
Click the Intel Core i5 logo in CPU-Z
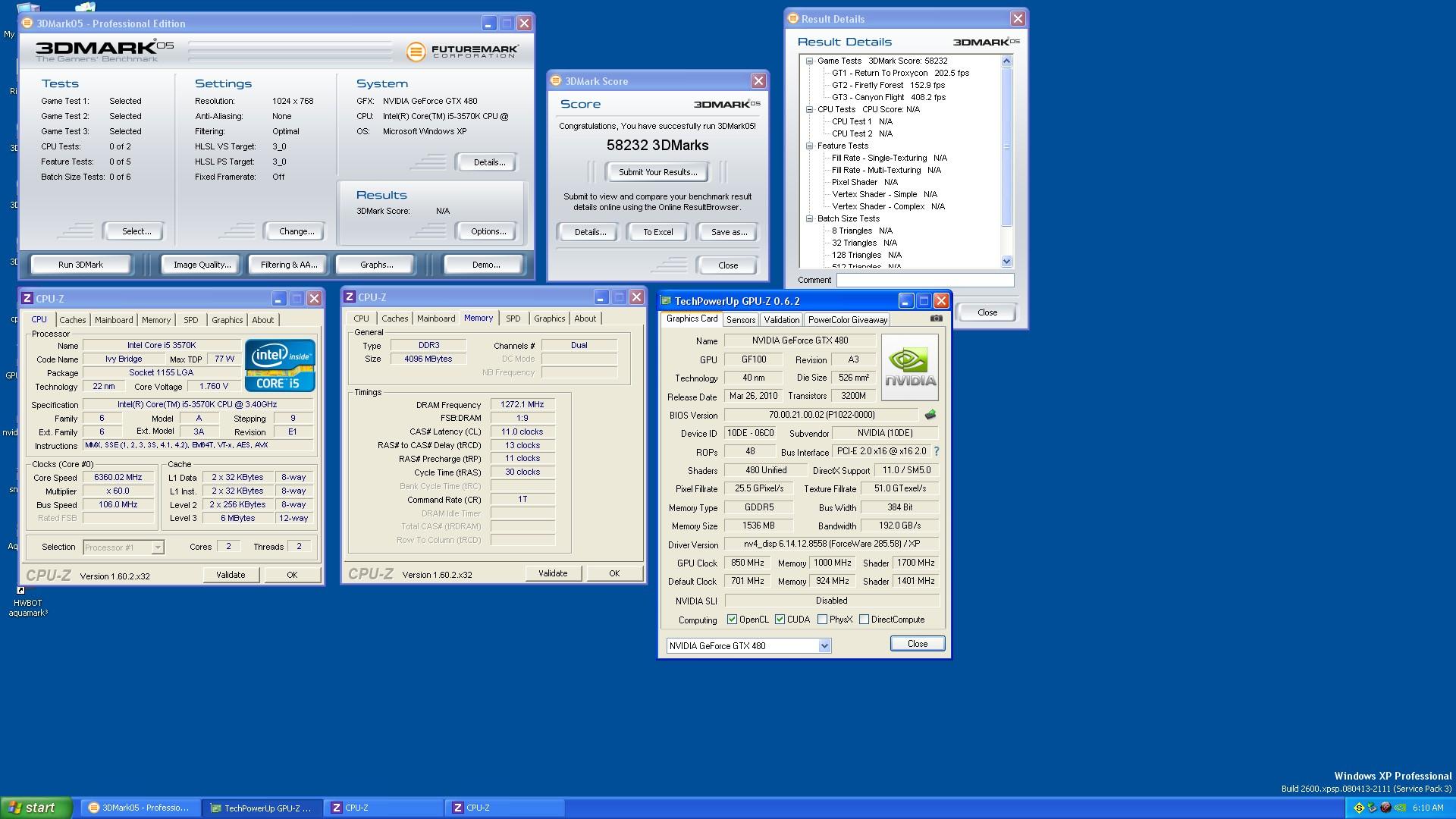pos(280,365)
